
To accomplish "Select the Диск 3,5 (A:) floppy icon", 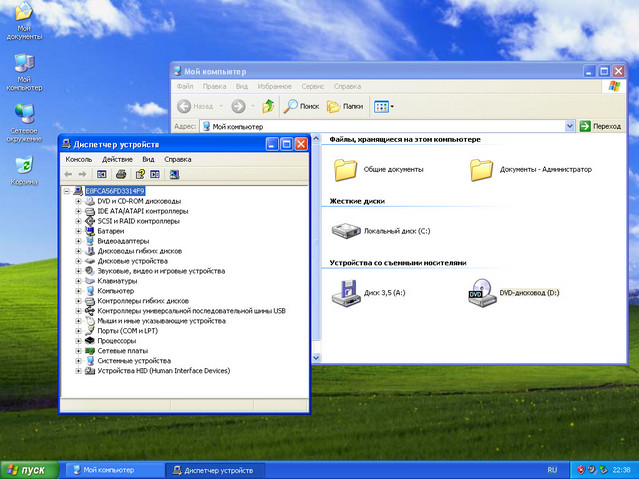I will pos(347,292).
